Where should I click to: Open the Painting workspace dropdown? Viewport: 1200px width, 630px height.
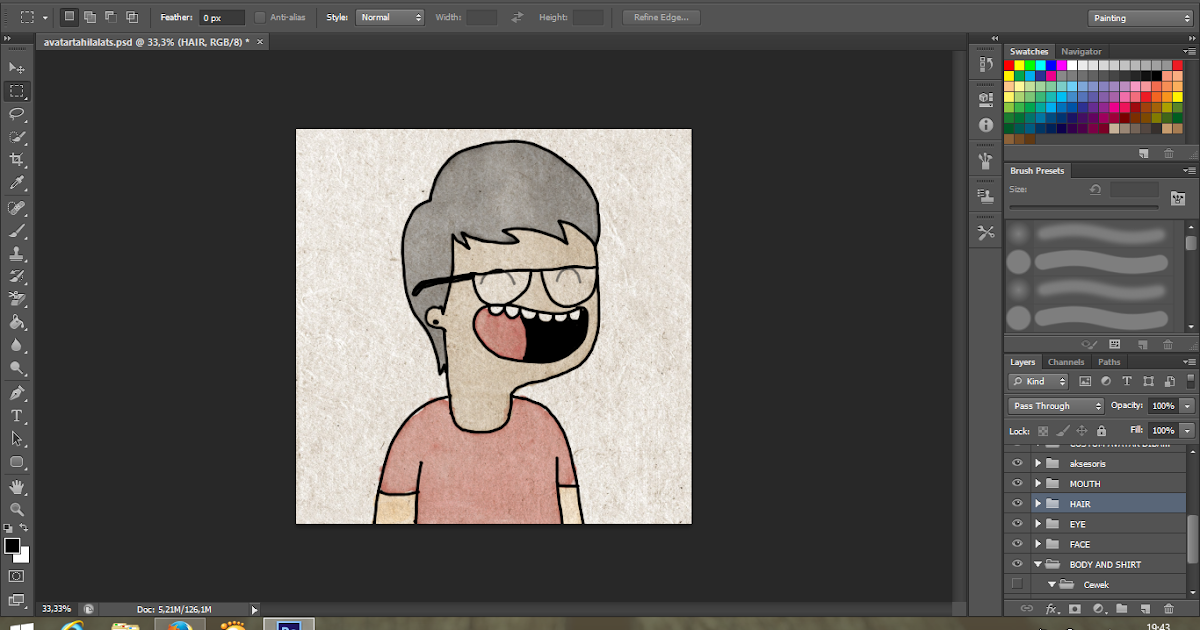point(1138,17)
